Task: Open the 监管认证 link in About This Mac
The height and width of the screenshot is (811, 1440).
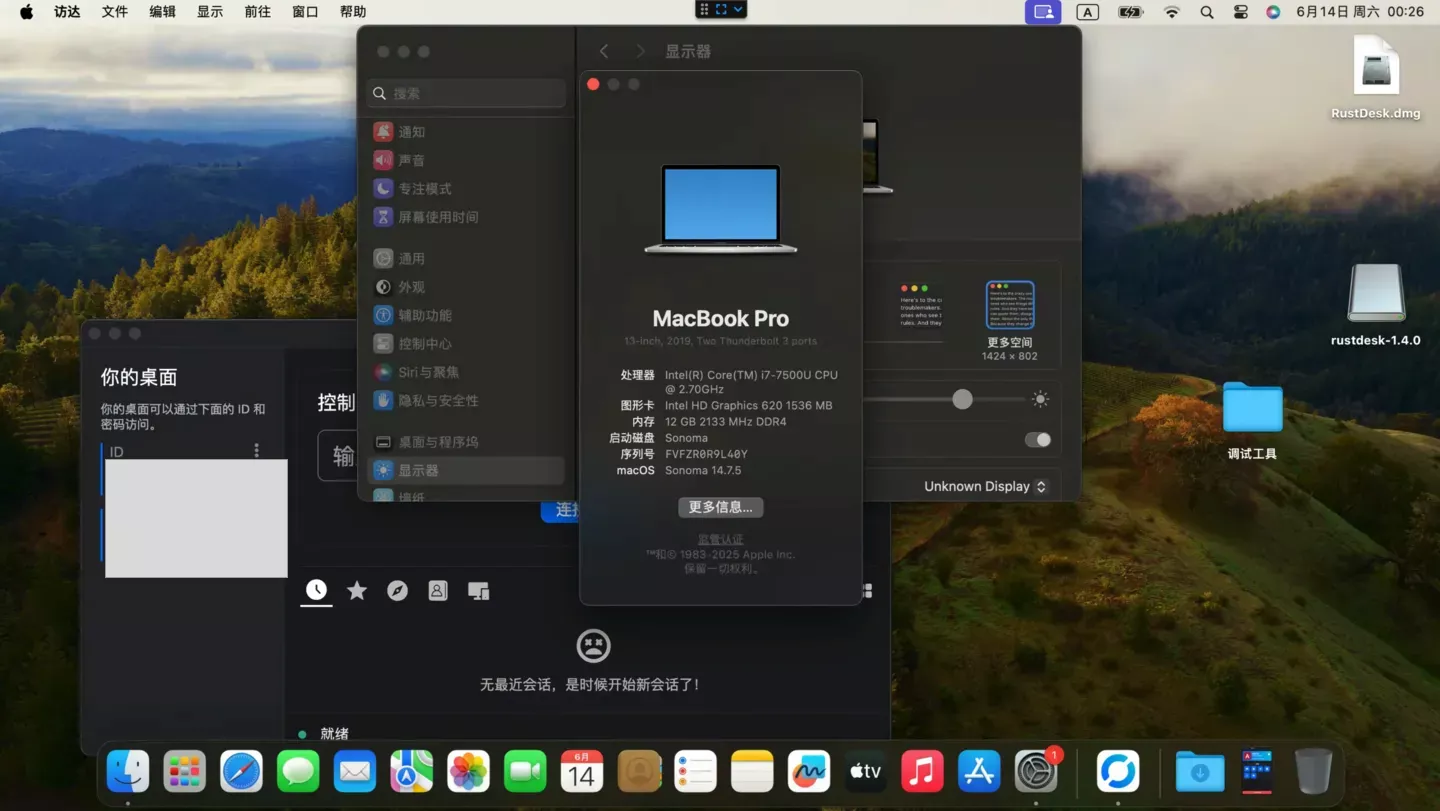Action: [x=720, y=538]
